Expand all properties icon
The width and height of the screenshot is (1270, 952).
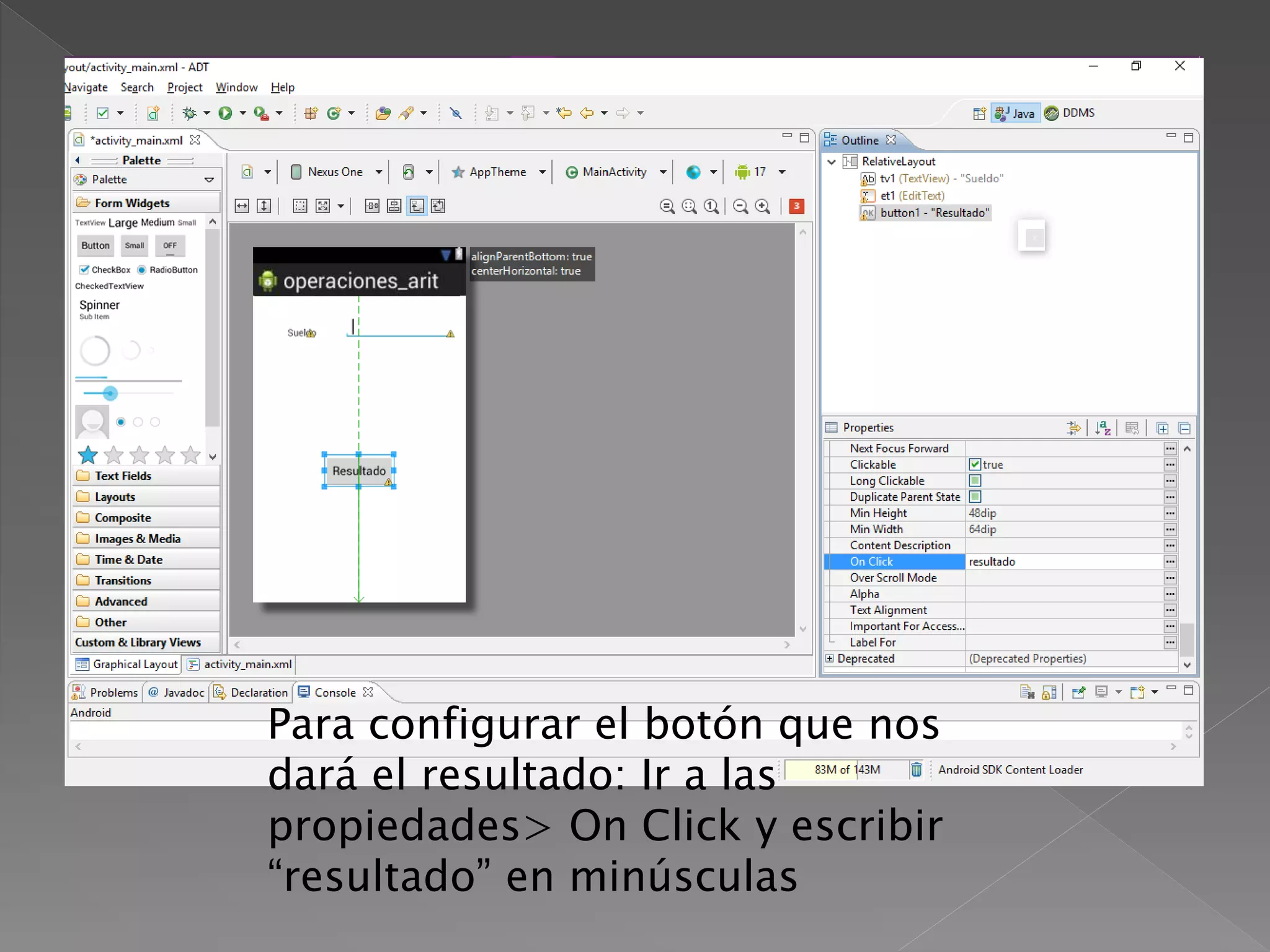1163,428
